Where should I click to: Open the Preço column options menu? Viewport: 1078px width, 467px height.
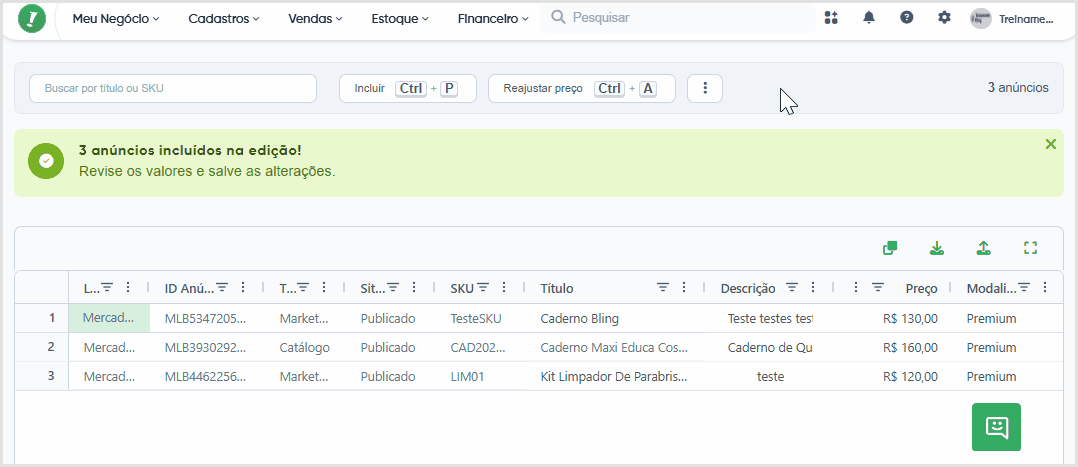click(856, 287)
